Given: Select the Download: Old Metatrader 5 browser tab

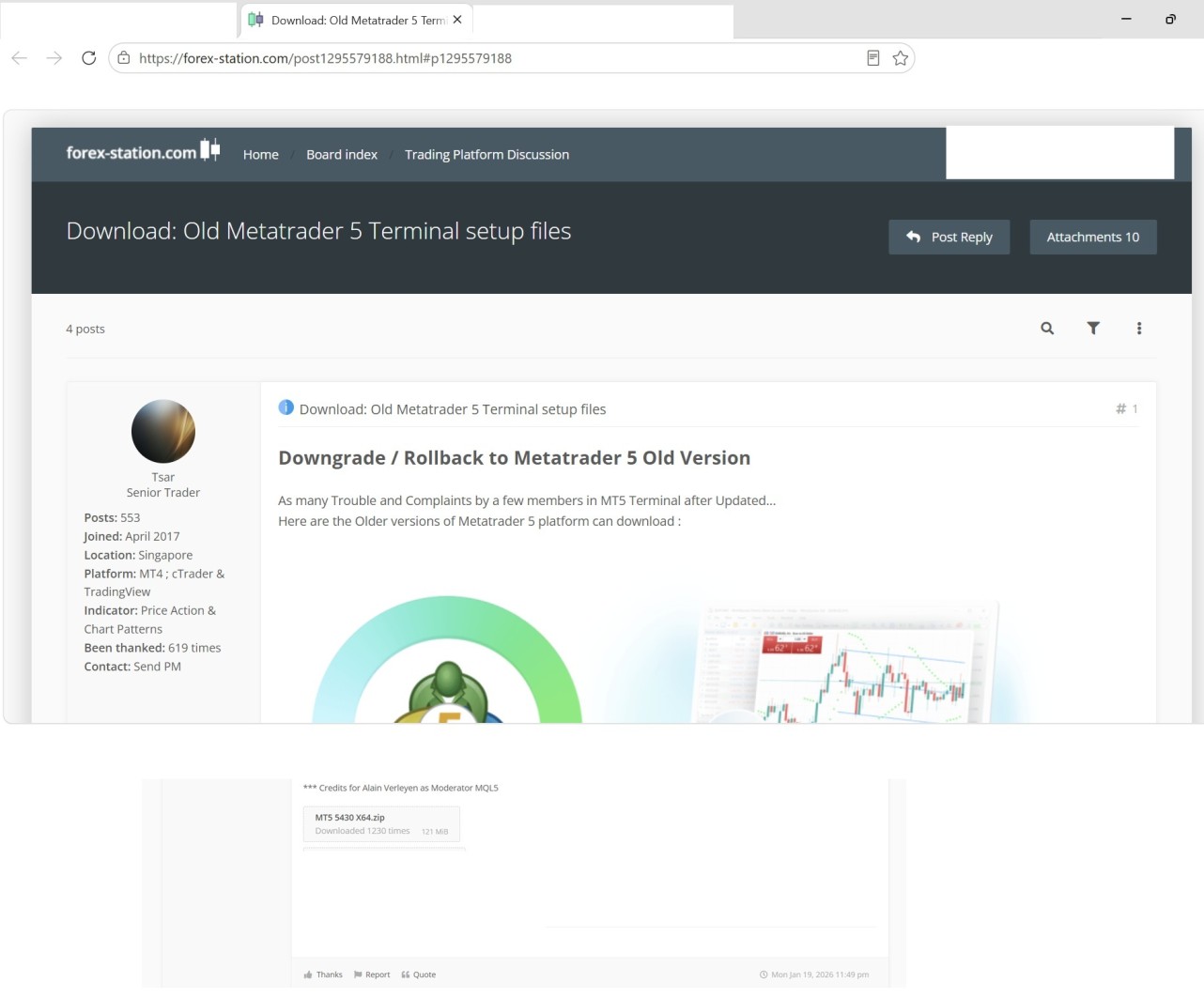Looking at the screenshot, I should click(x=357, y=20).
